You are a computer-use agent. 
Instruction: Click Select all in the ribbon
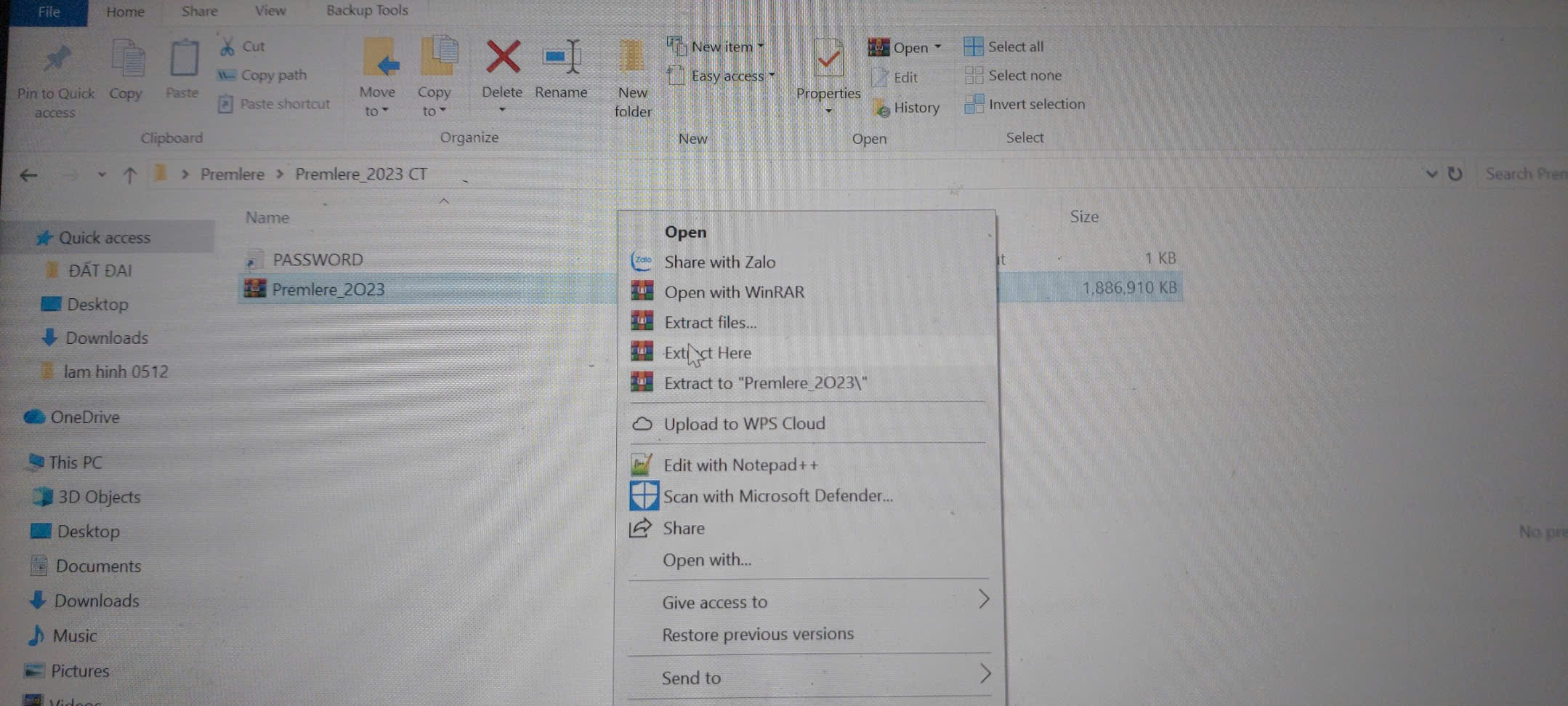coord(1014,47)
